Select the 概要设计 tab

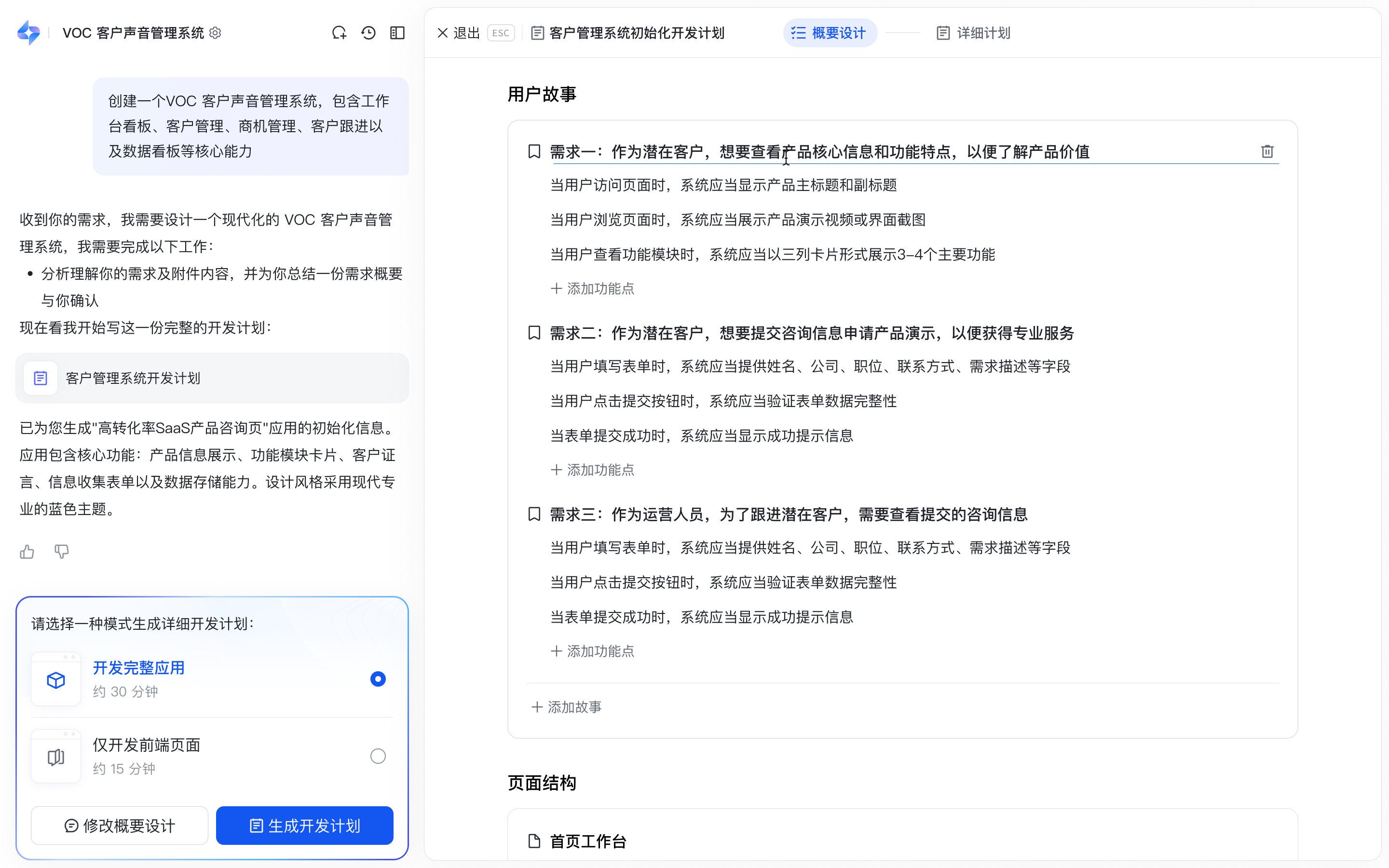pyautogui.click(x=830, y=33)
